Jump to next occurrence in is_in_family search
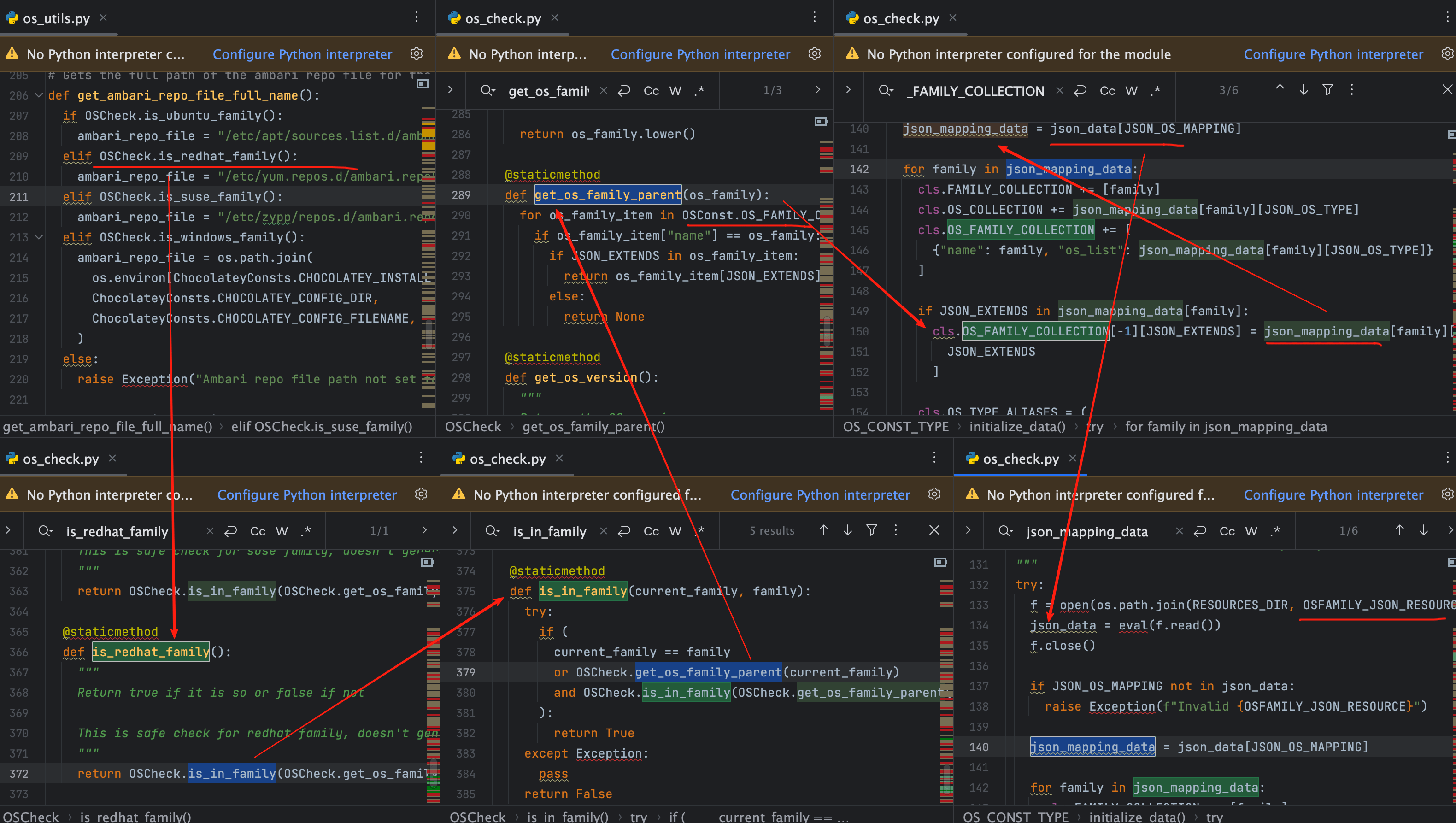The height and width of the screenshot is (823, 1456). (847, 530)
